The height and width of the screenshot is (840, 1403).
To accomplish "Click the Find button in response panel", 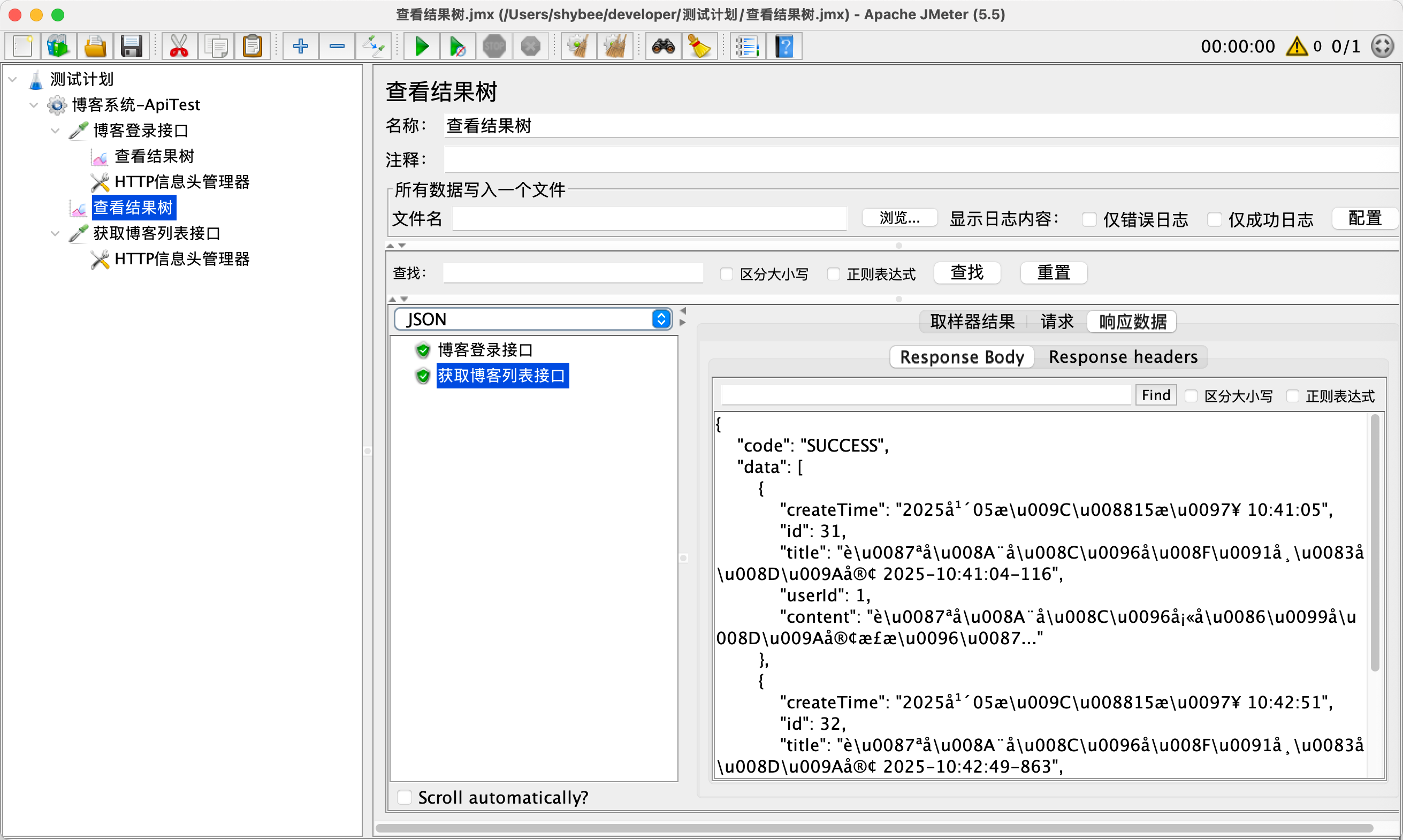I will coord(1156,395).
